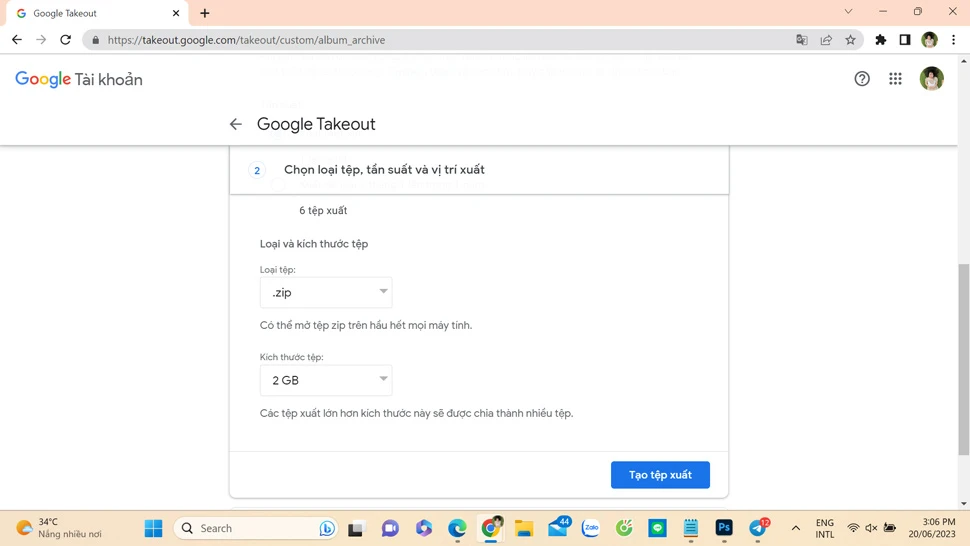The height and width of the screenshot is (546, 970).
Task: Open Photoshop from the taskbar
Action: 724,528
